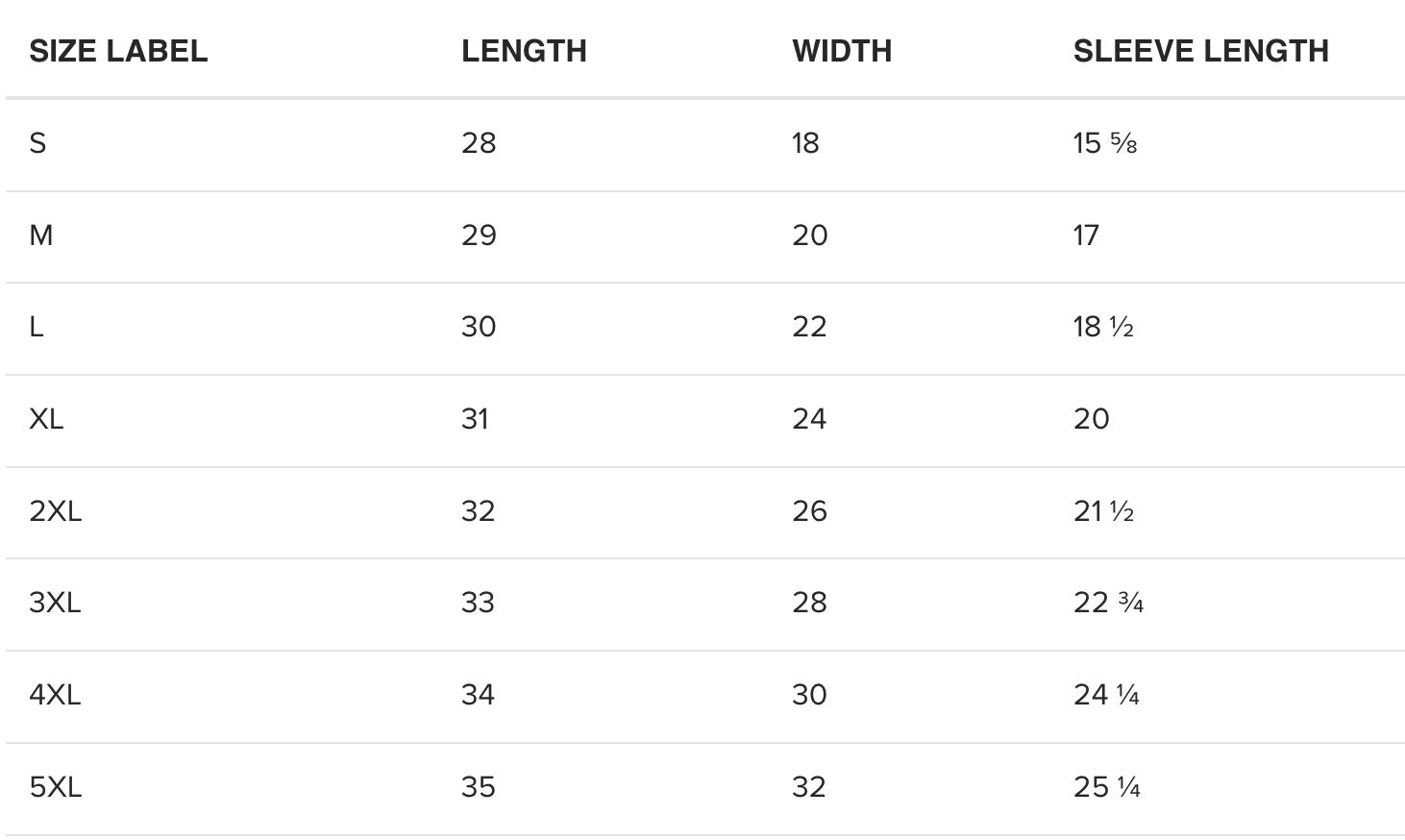The image size is (1405, 840).
Task: Click the length value 31
Action: (475, 419)
